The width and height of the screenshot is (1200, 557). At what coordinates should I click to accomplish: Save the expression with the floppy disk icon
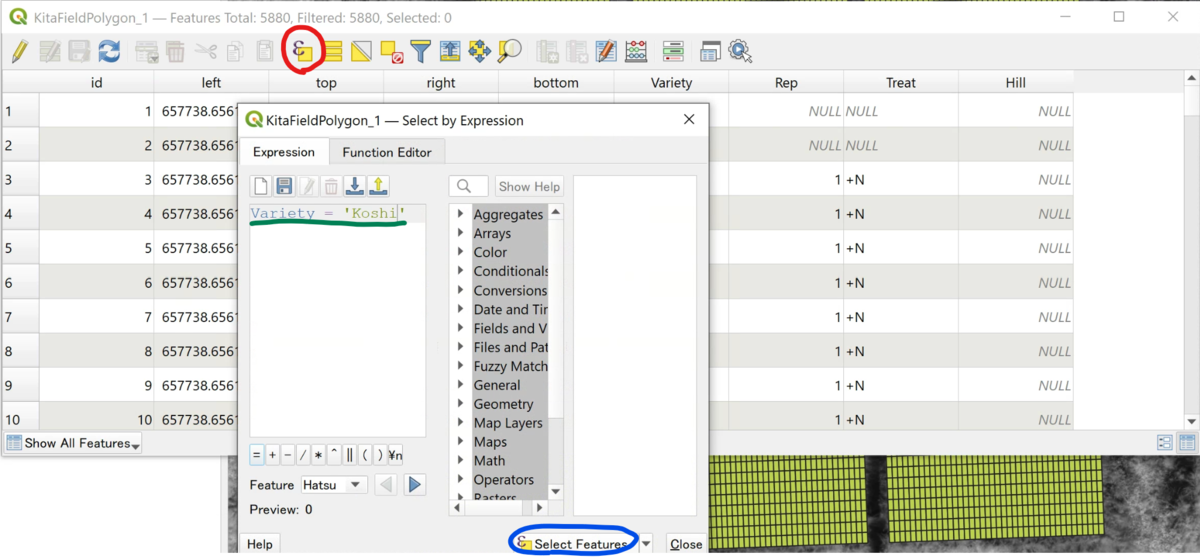point(284,186)
